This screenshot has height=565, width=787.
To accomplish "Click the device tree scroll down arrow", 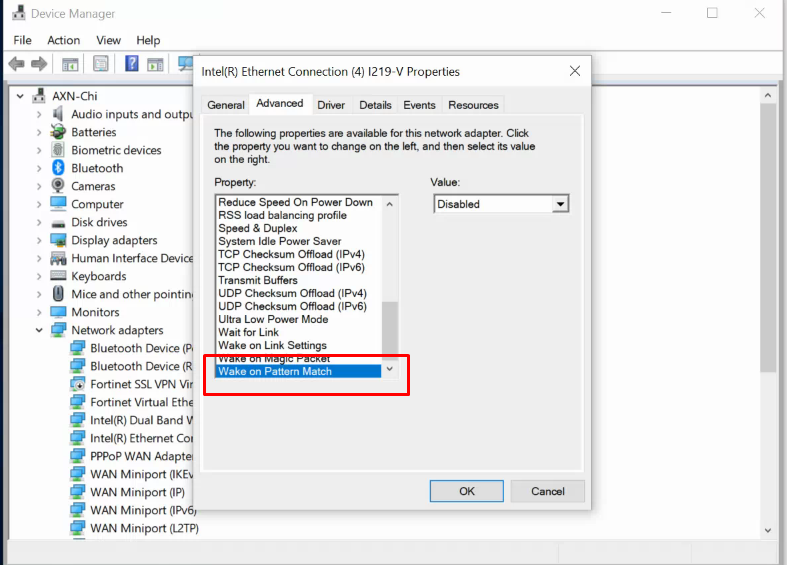I will [768, 530].
